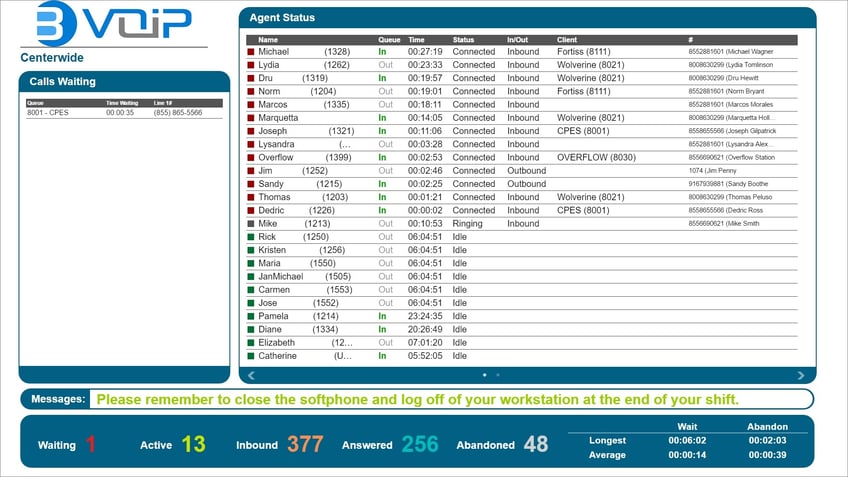This screenshot has width=848, height=477.
Task: Click average wait time 00:00:14
Action: tap(687, 455)
